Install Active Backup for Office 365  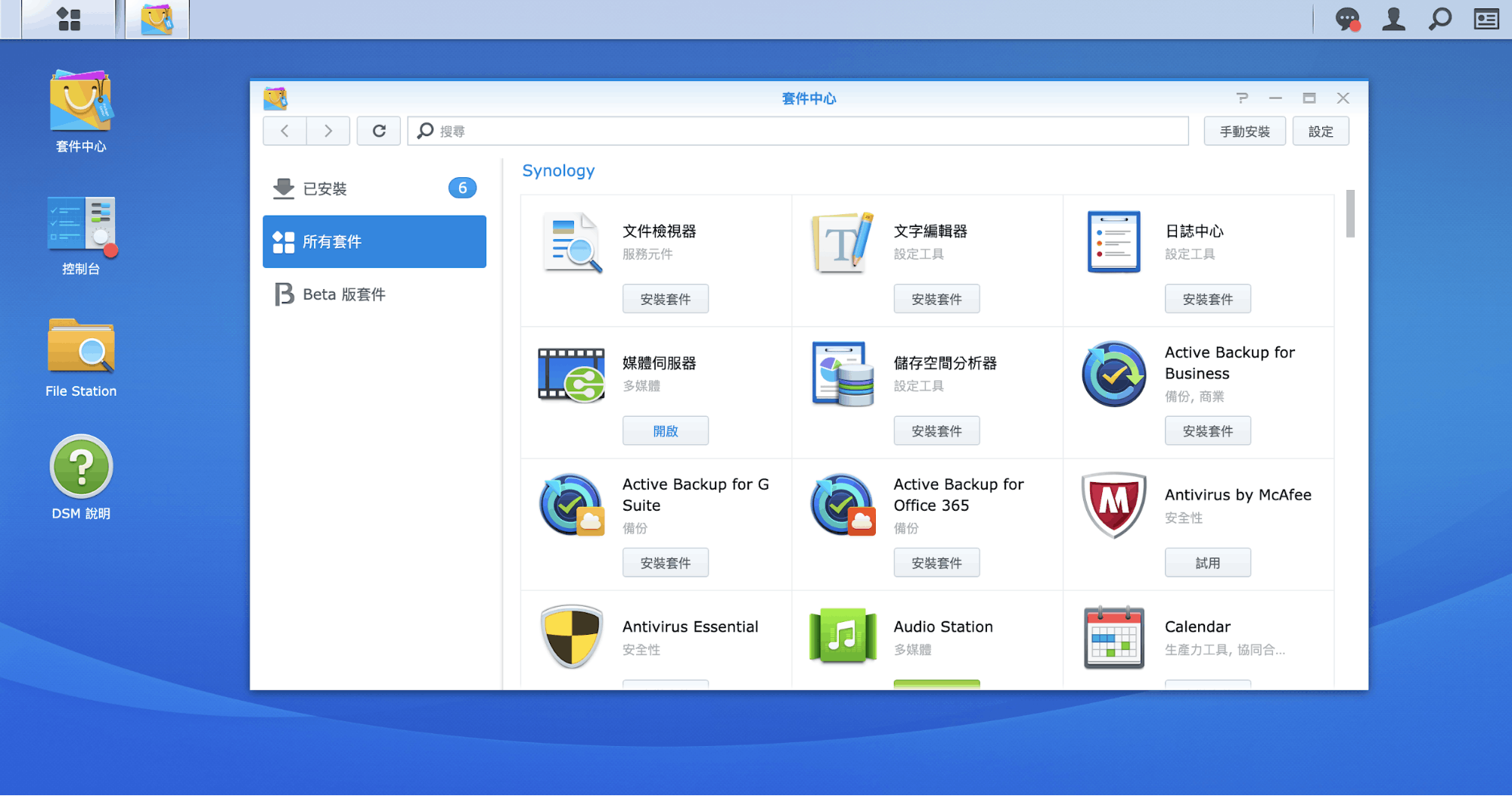click(x=936, y=562)
